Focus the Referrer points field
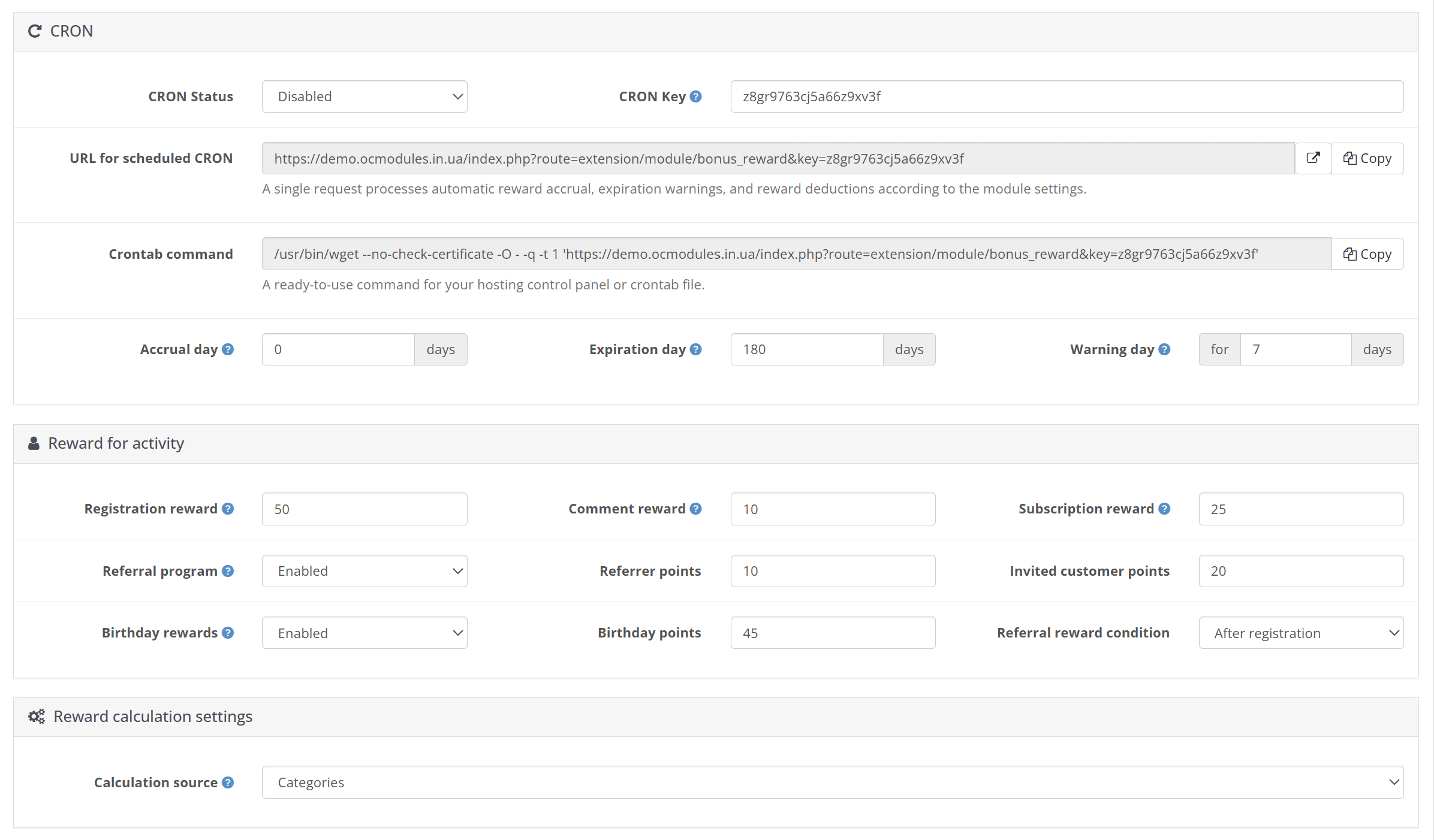This screenshot has width=1434, height=840. 833,571
